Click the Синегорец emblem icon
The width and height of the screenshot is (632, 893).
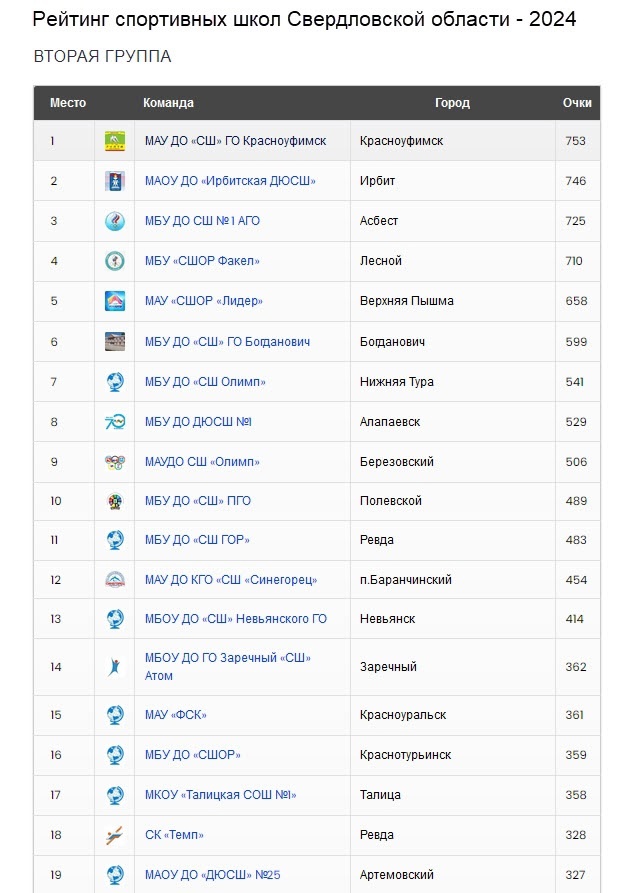point(114,580)
